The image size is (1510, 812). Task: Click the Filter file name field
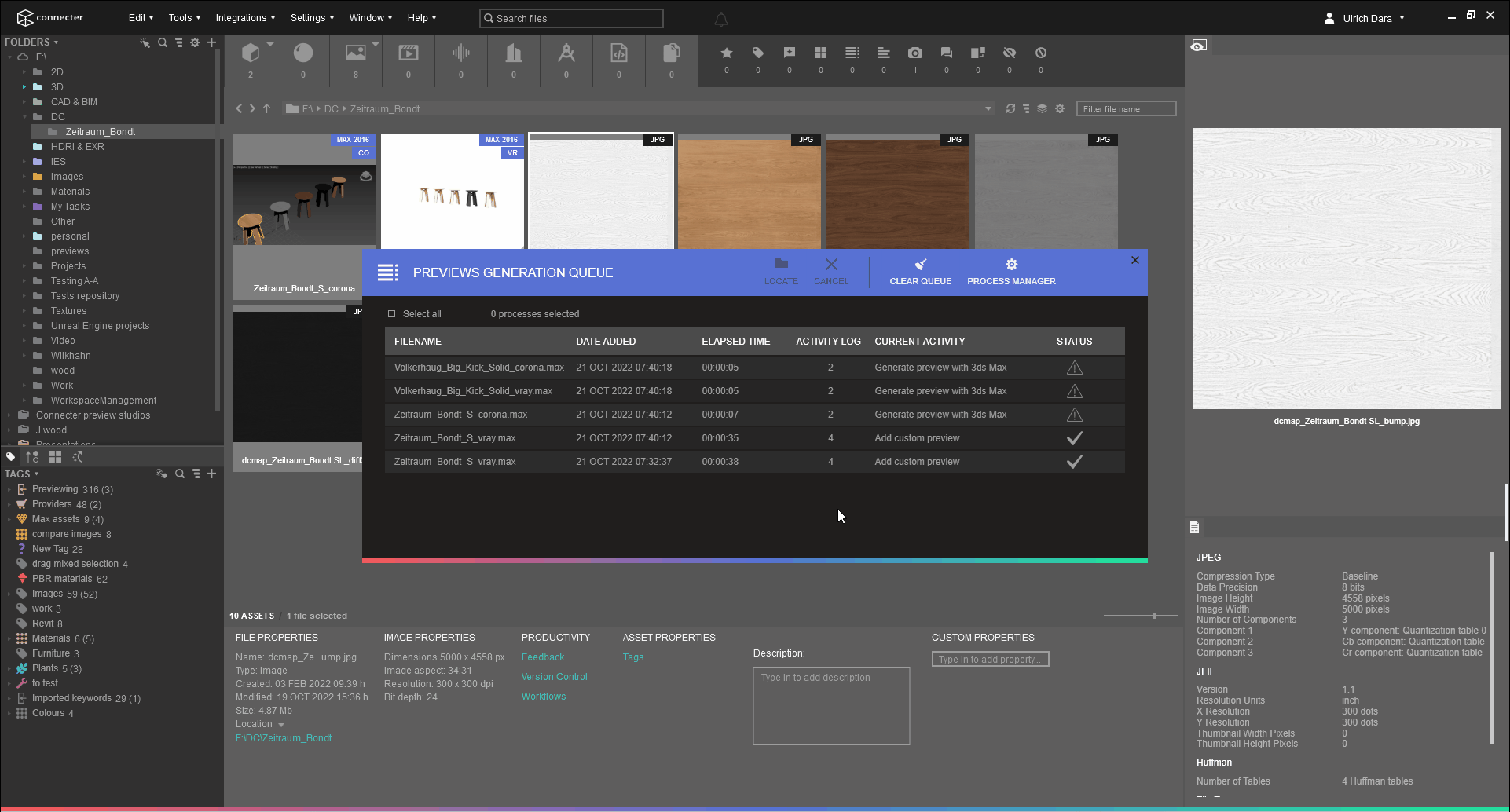(x=1126, y=108)
